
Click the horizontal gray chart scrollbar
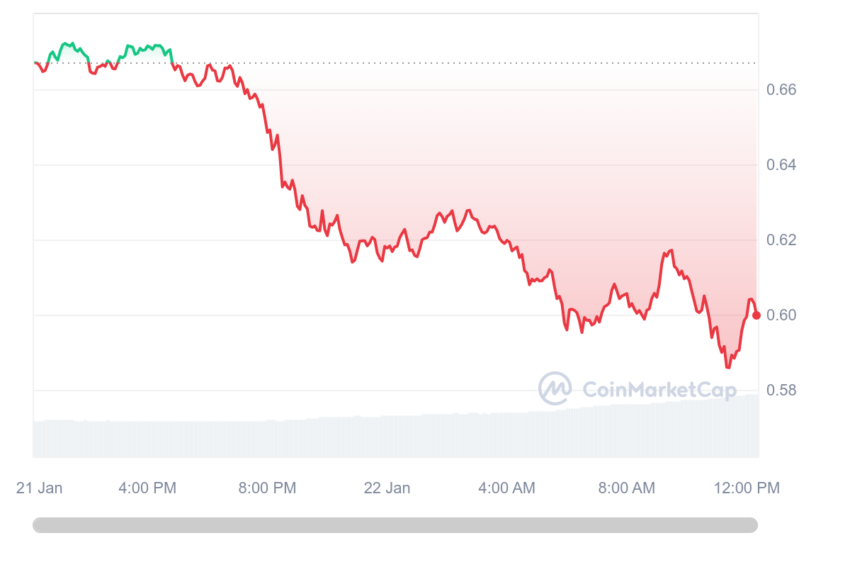[x=395, y=525]
